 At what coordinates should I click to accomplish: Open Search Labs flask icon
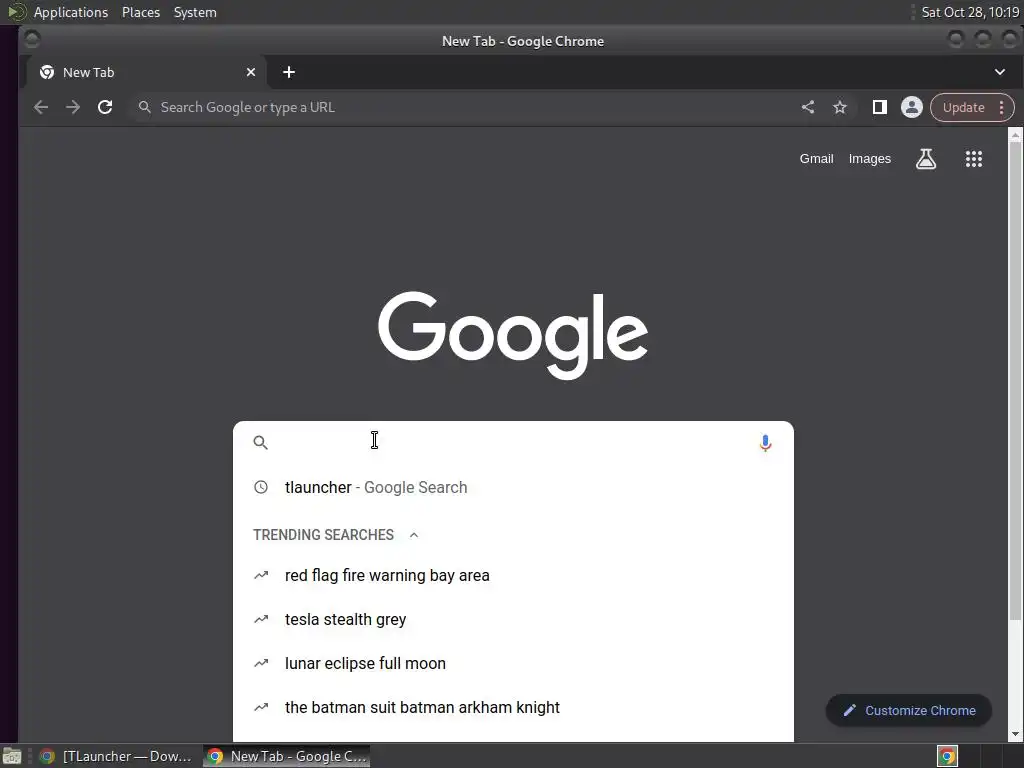[x=925, y=159]
